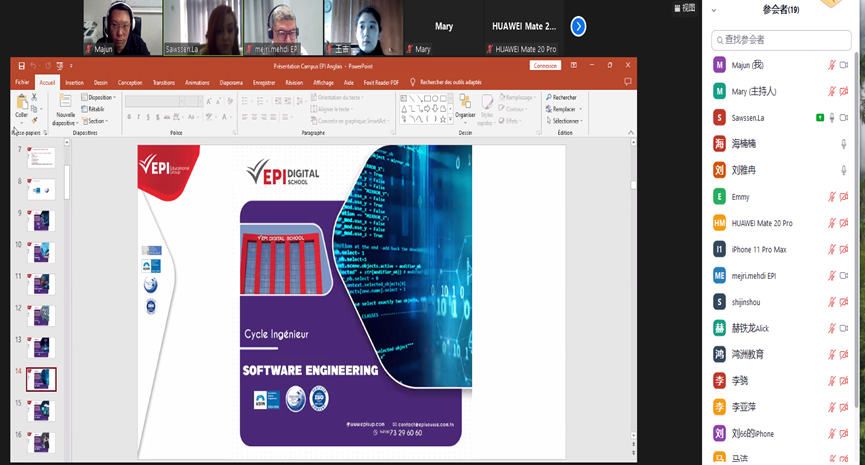Click the Connexion sign-in button
The height and width of the screenshot is (465, 865).
click(545, 66)
